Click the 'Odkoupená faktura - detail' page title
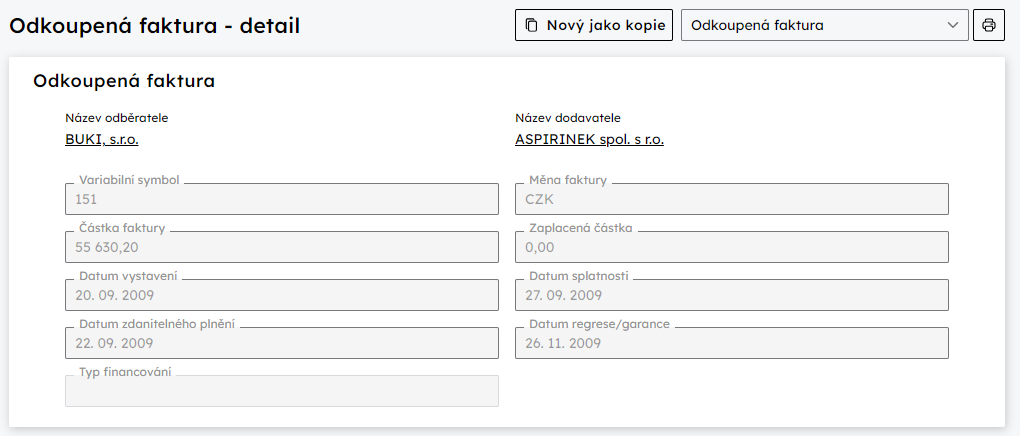Viewport: 1020px width, 436px height. click(x=155, y=26)
